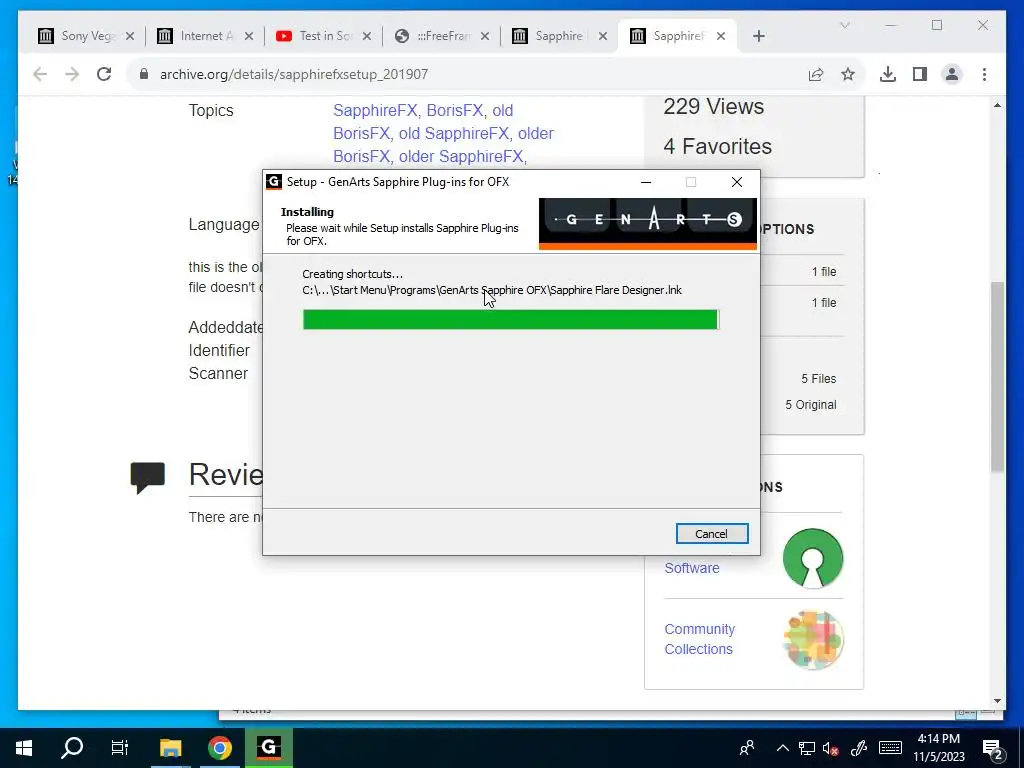Minimize the GenArts Setup window
This screenshot has height=768, width=1024.
[x=646, y=182]
